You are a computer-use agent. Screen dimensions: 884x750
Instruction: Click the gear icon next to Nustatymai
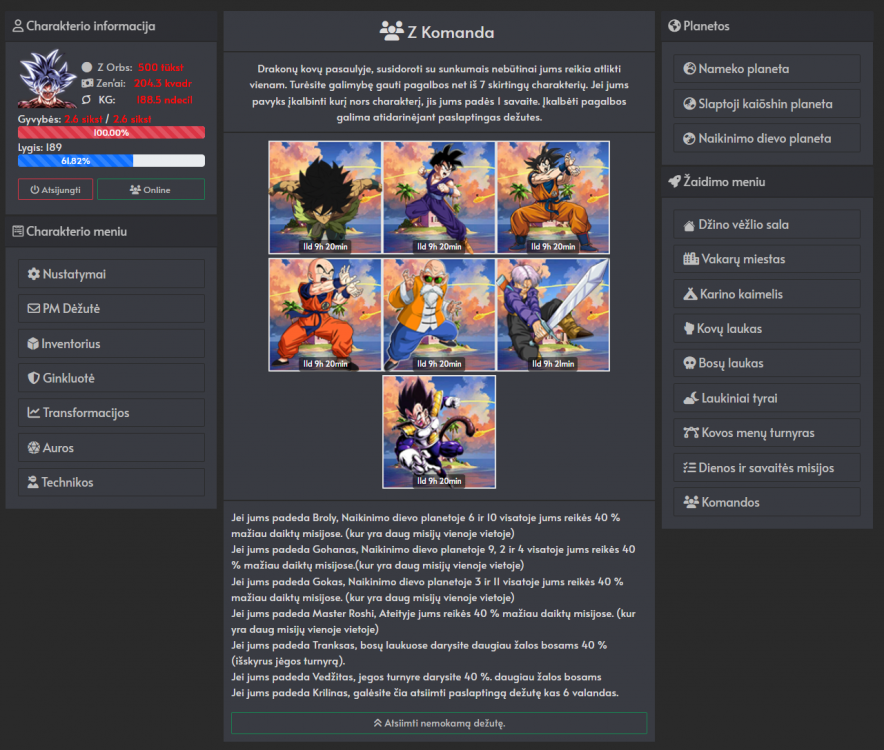point(34,274)
